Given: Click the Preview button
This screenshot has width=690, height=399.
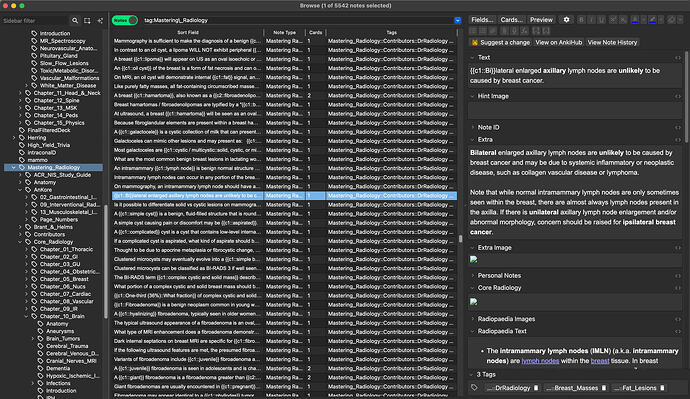Looking at the screenshot, I should click(x=541, y=20).
